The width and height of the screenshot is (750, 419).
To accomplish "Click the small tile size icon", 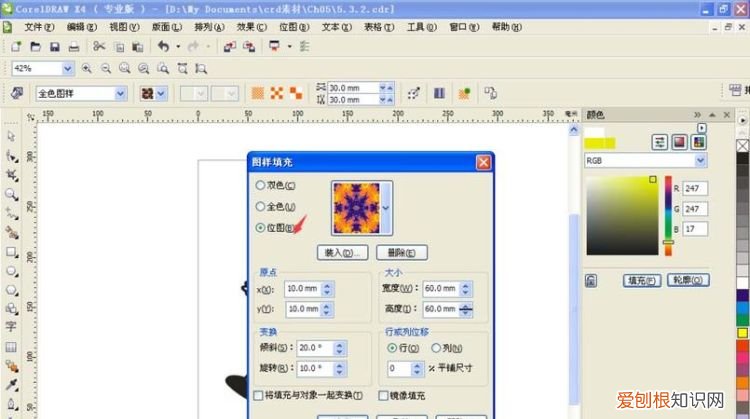I will click(x=257, y=93).
